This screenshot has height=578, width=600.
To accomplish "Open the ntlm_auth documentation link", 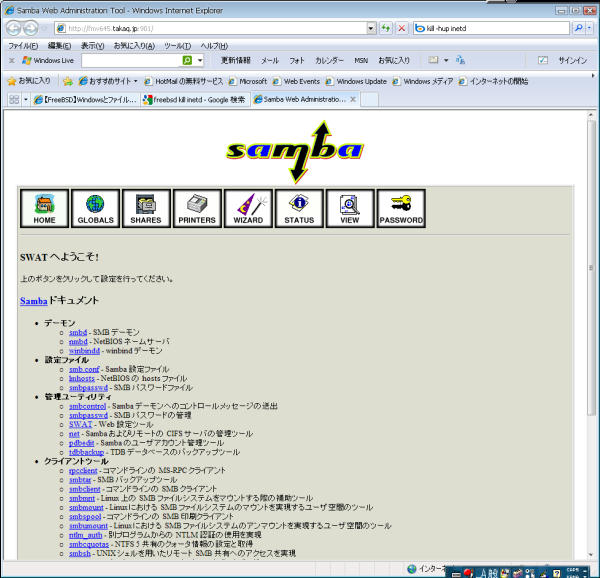I will (86, 534).
